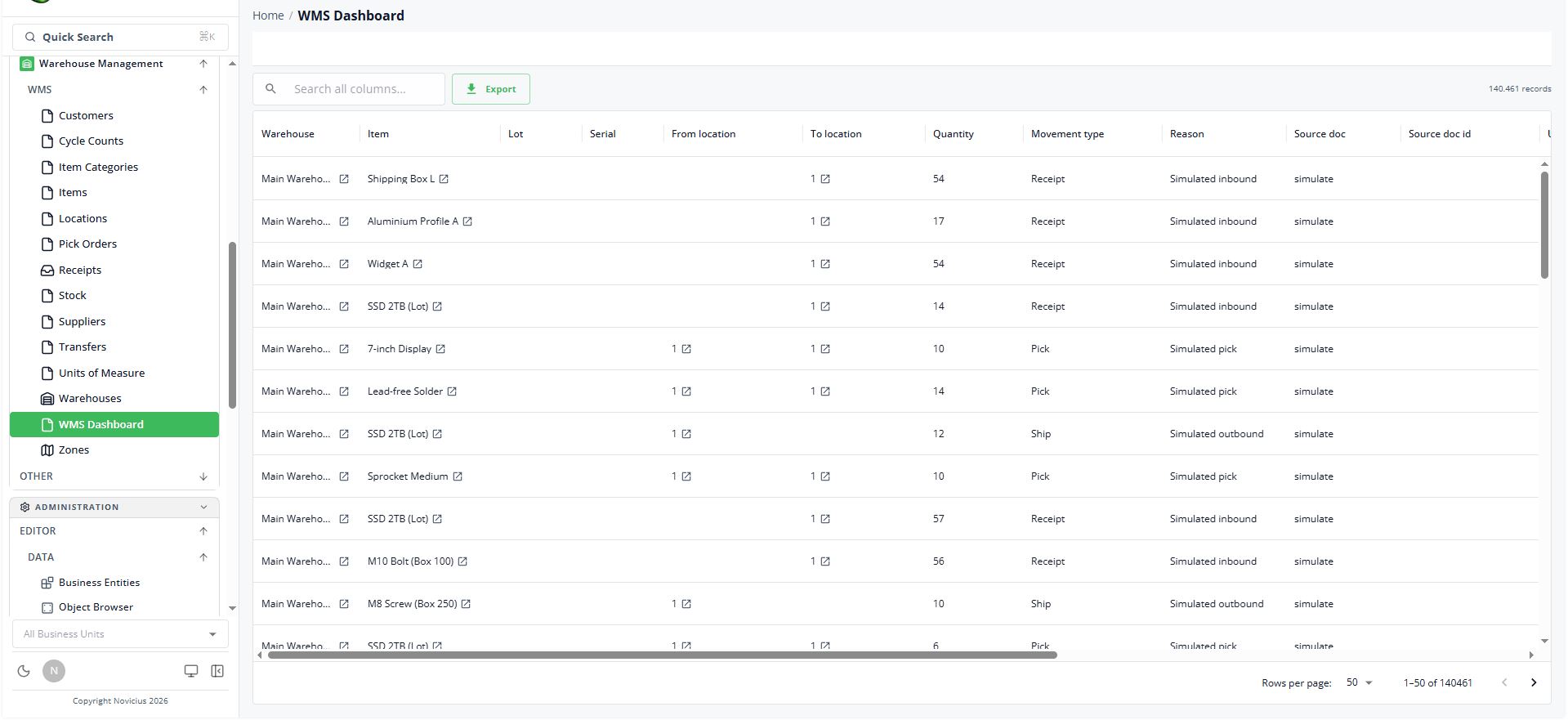Click the sidebar scrollbar thumb
1568x720 pixels.
point(232,325)
